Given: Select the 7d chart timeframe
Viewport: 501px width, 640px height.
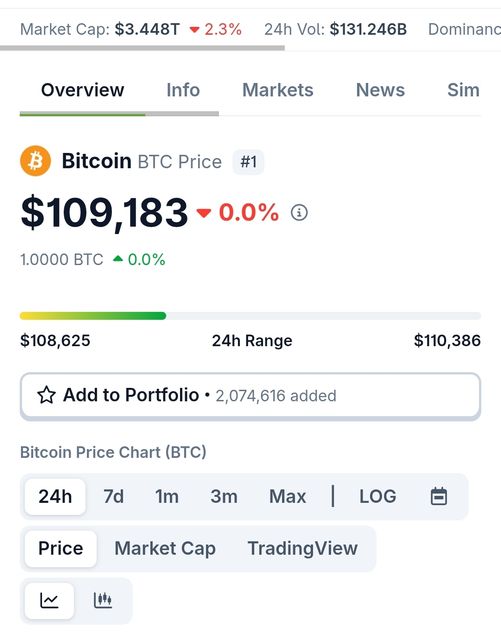Looking at the screenshot, I should tap(114, 497).
